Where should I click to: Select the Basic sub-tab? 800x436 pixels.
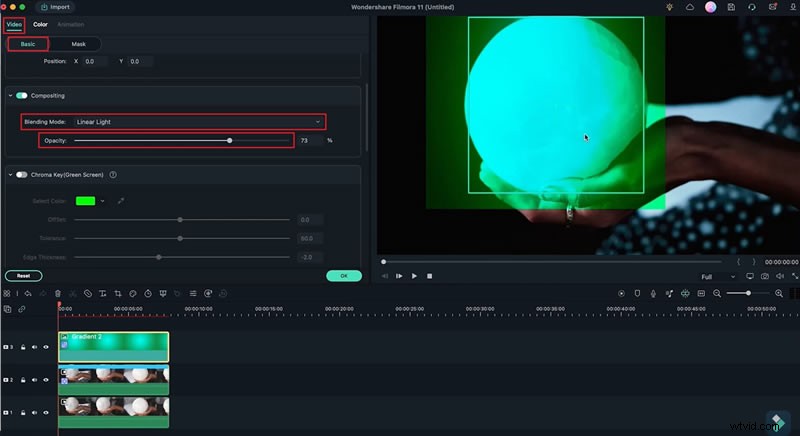(x=28, y=44)
